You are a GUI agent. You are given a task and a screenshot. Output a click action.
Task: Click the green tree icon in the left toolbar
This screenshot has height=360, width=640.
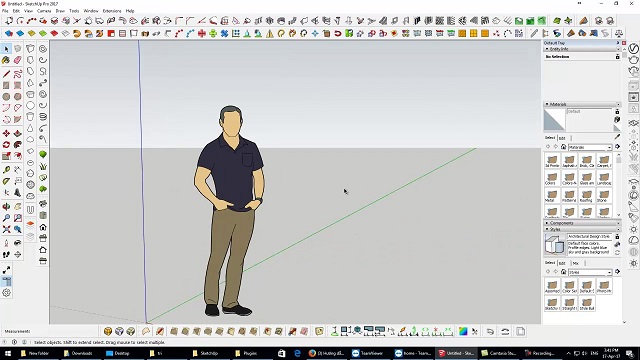click(x=43, y=154)
